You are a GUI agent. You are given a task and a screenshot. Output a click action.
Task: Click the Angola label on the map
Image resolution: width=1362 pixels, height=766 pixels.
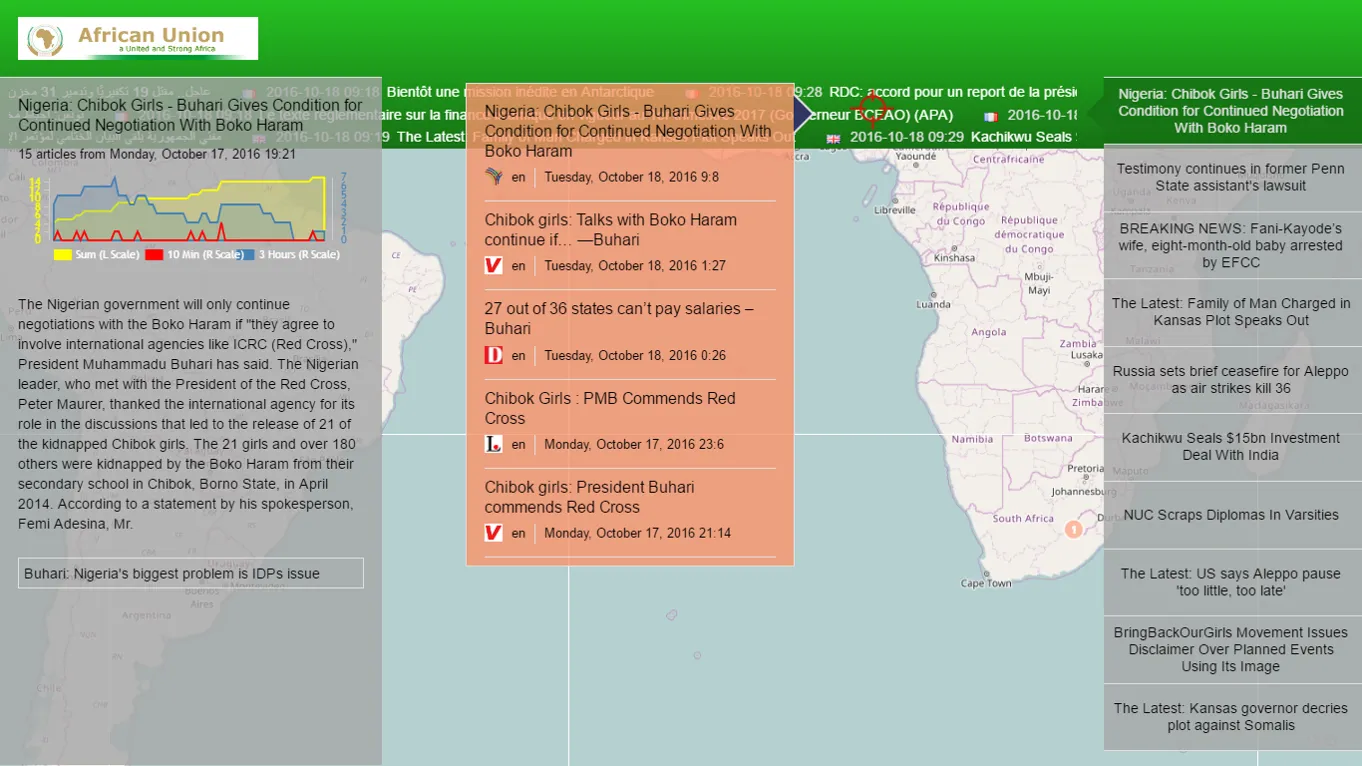pos(989,332)
